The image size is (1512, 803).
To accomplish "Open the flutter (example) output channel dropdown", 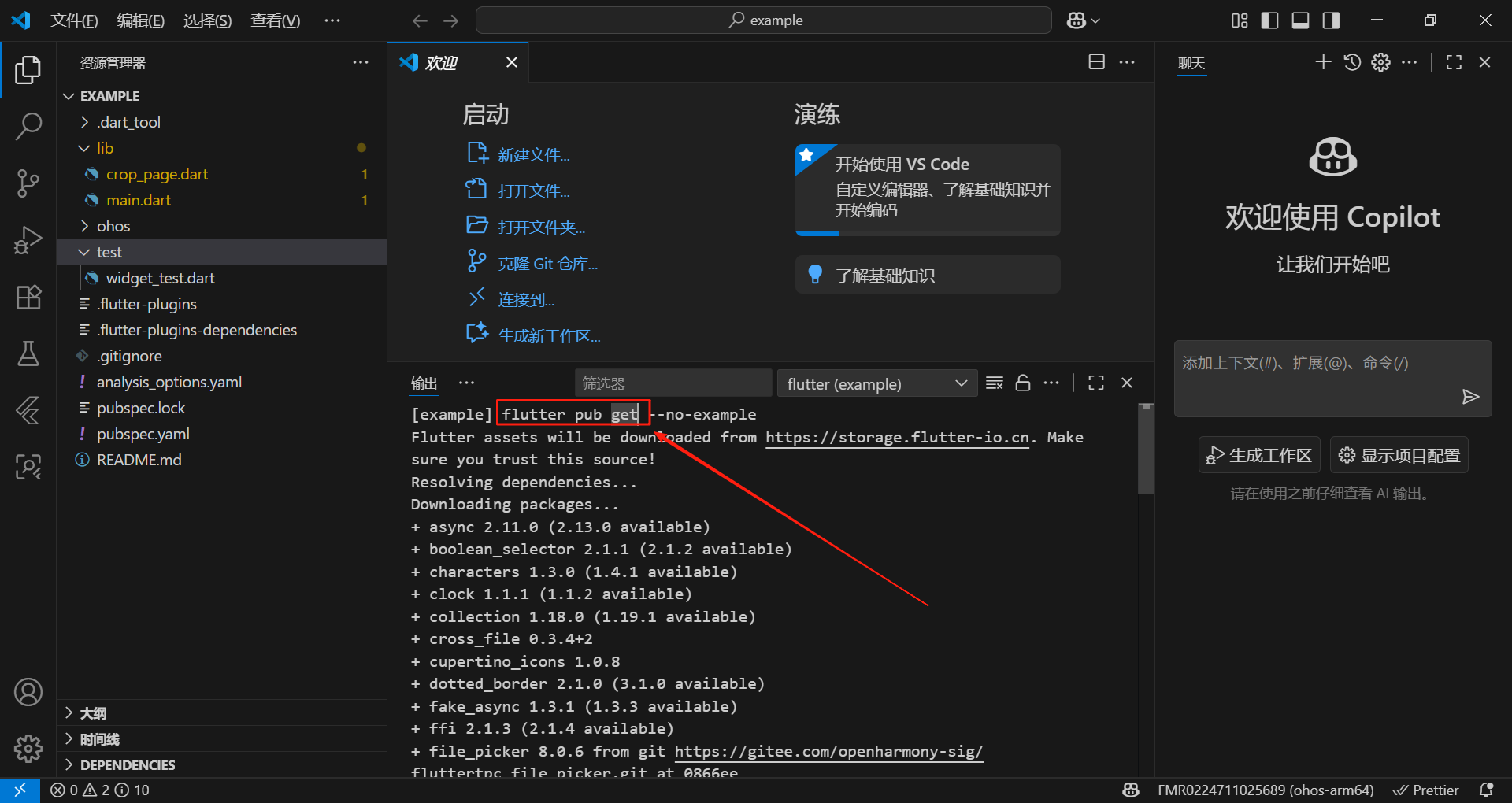I will point(877,383).
